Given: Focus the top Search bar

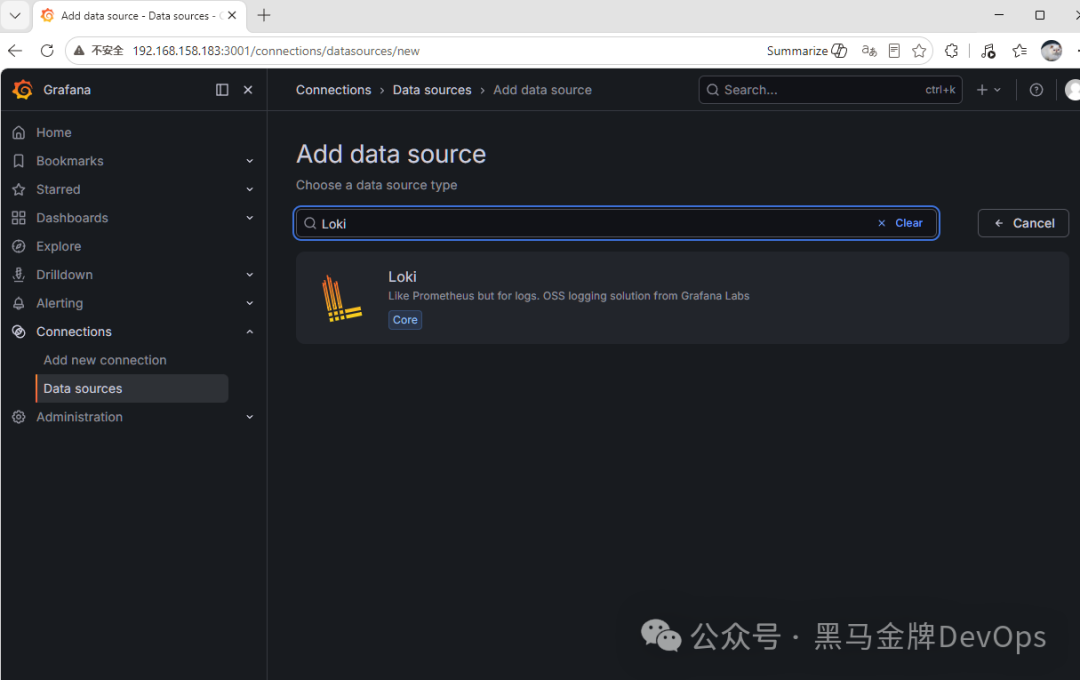Looking at the screenshot, I should click(830, 90).
